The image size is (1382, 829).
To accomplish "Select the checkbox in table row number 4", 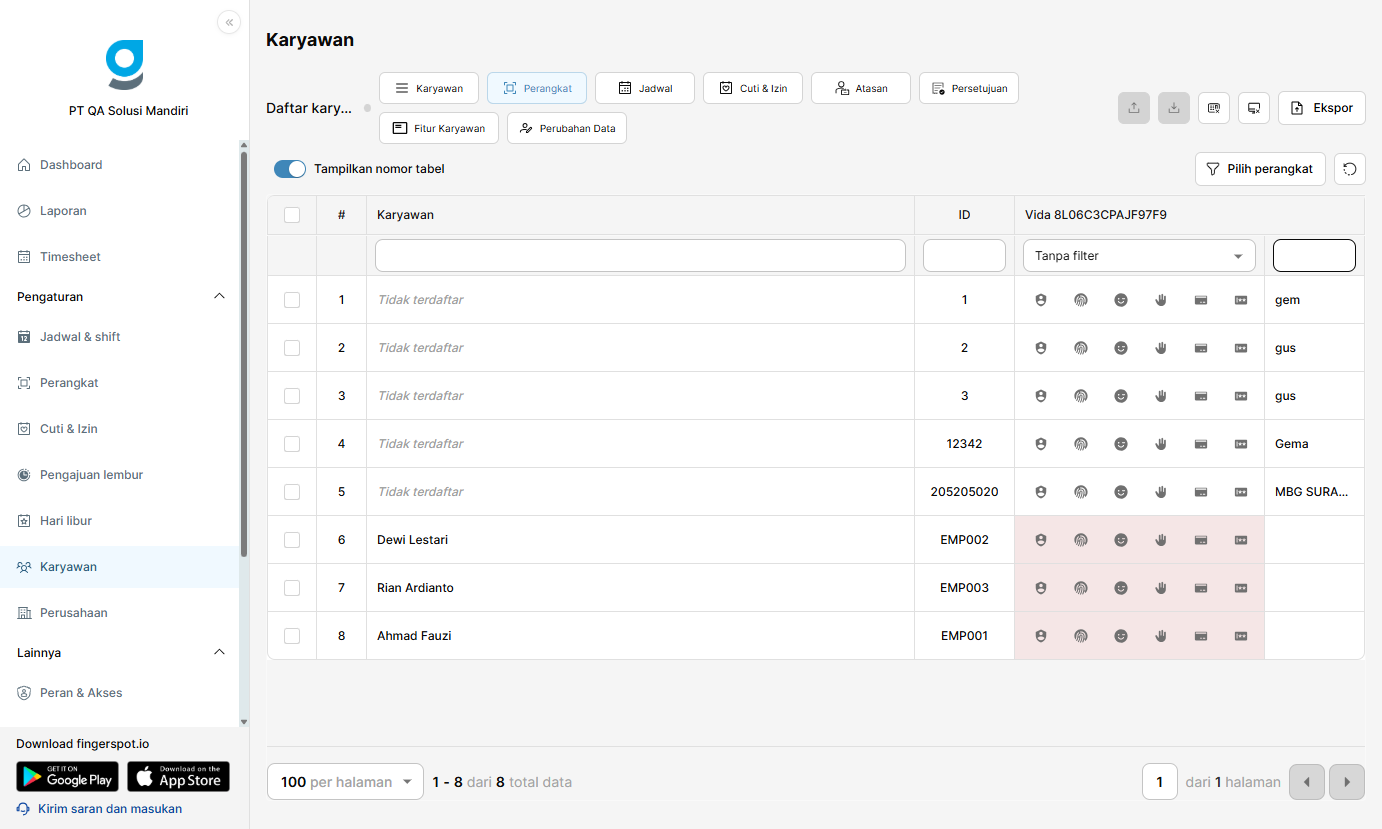I will coord(292,444).
